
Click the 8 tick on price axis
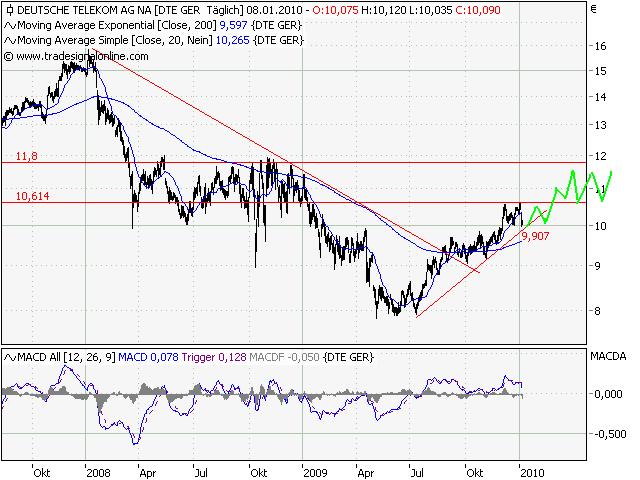click(598, 311)
